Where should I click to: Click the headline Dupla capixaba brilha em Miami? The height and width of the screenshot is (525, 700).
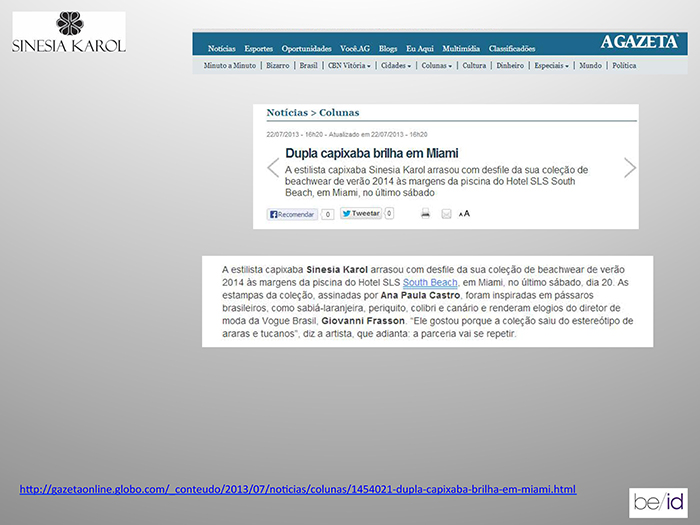[371, 153]
